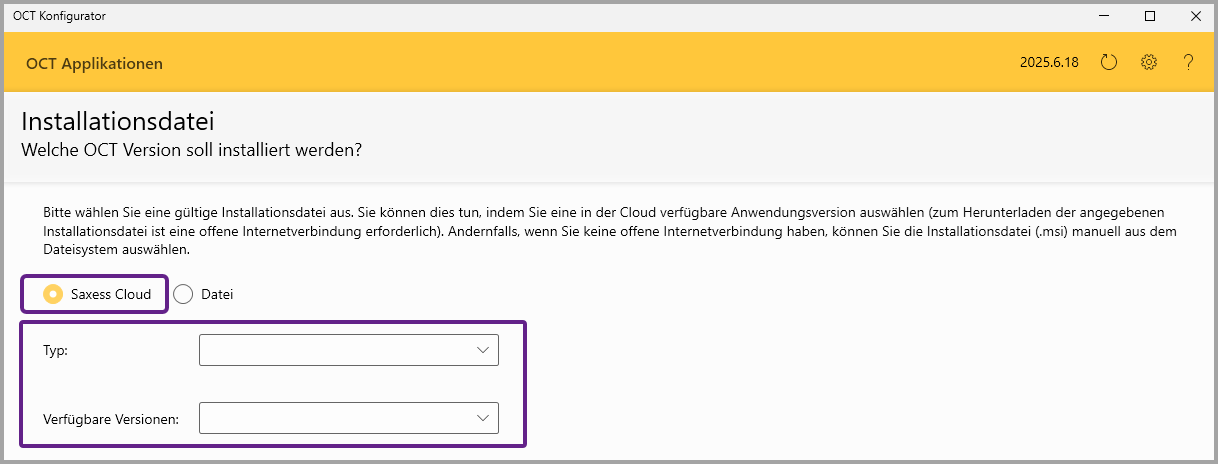Select the Saxess Cloud radio button
1218x464 pixels.
(54, 294)
